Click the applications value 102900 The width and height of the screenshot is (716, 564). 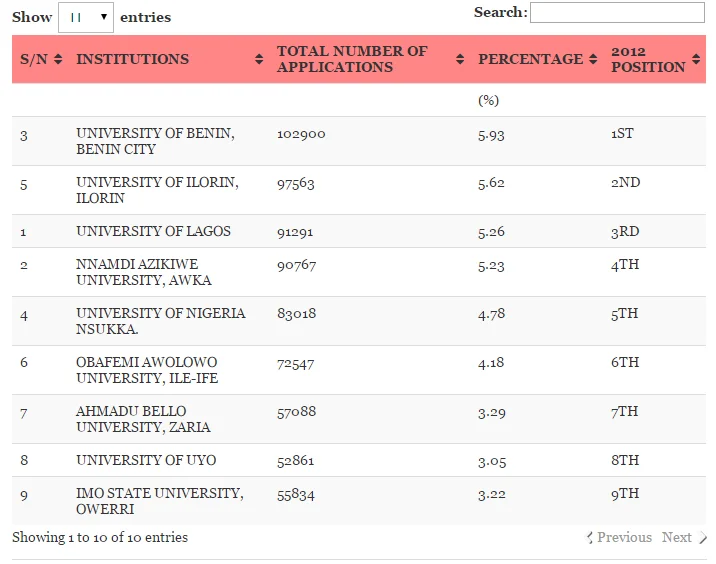tap(301, 134)
